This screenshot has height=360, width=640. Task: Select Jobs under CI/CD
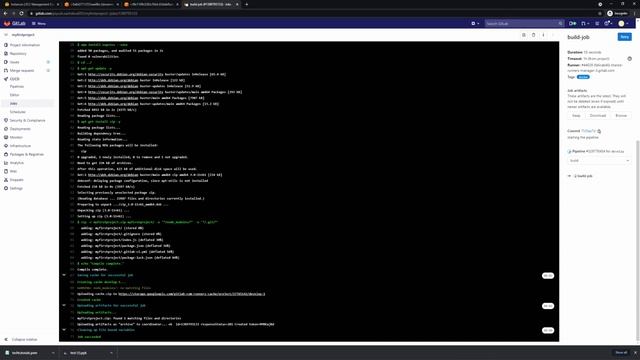[x=13, y=103]
